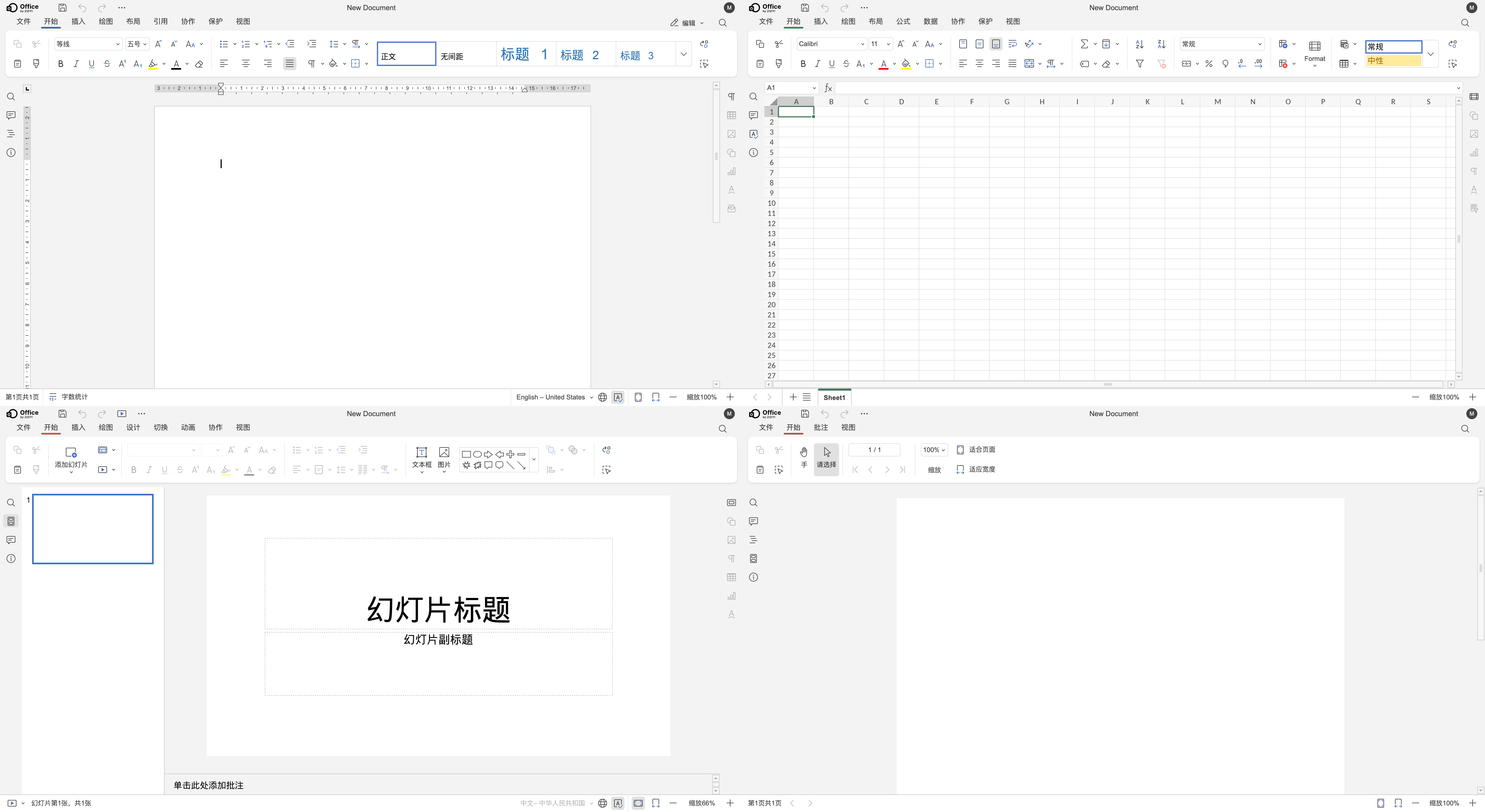Select the Hand tool in the PDF viewer
Viewport: 1485px width, 812px height.
[804, 457]
